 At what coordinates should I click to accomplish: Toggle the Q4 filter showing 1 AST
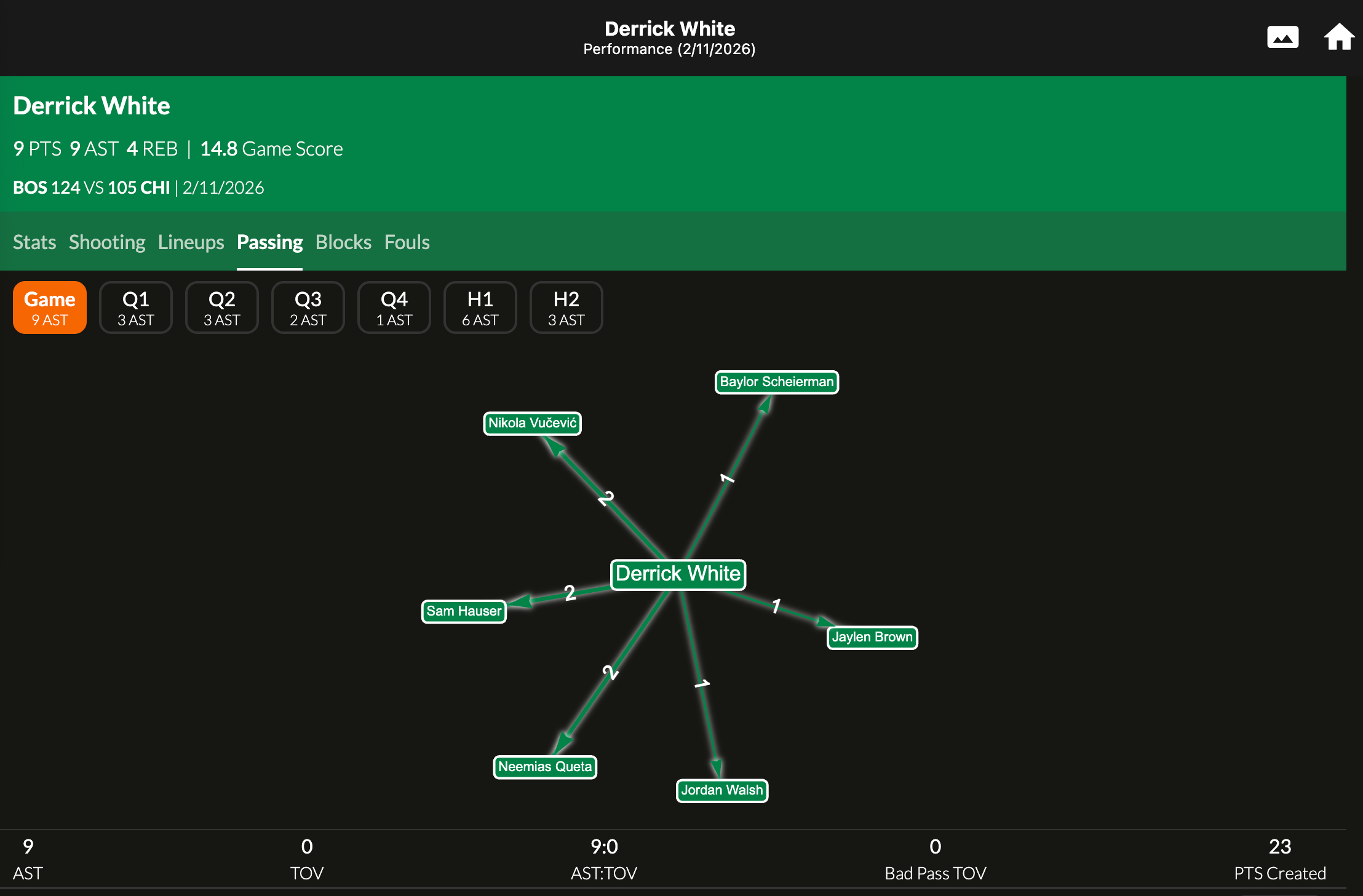394,307
